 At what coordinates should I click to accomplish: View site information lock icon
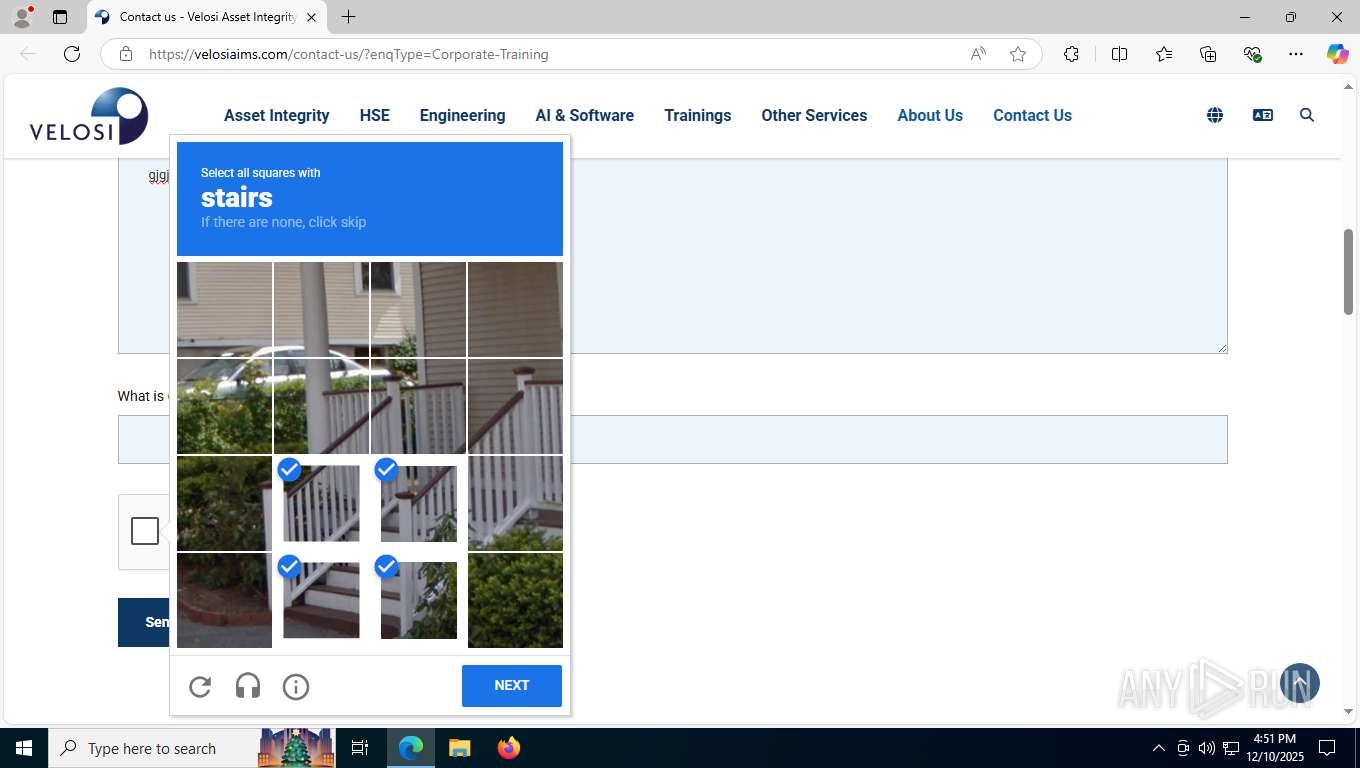pos(126,54)
